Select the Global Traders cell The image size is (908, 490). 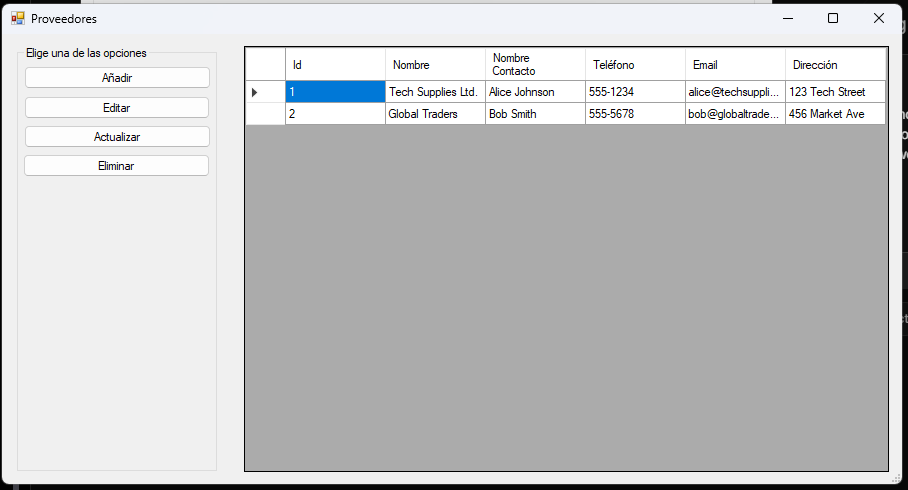click(435, 114)
